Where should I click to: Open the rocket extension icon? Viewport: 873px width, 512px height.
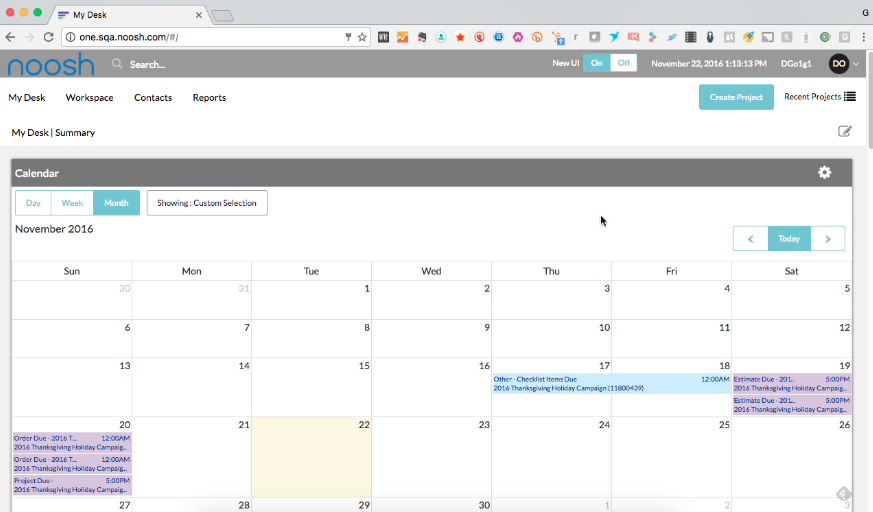click(x=748, y=37)
